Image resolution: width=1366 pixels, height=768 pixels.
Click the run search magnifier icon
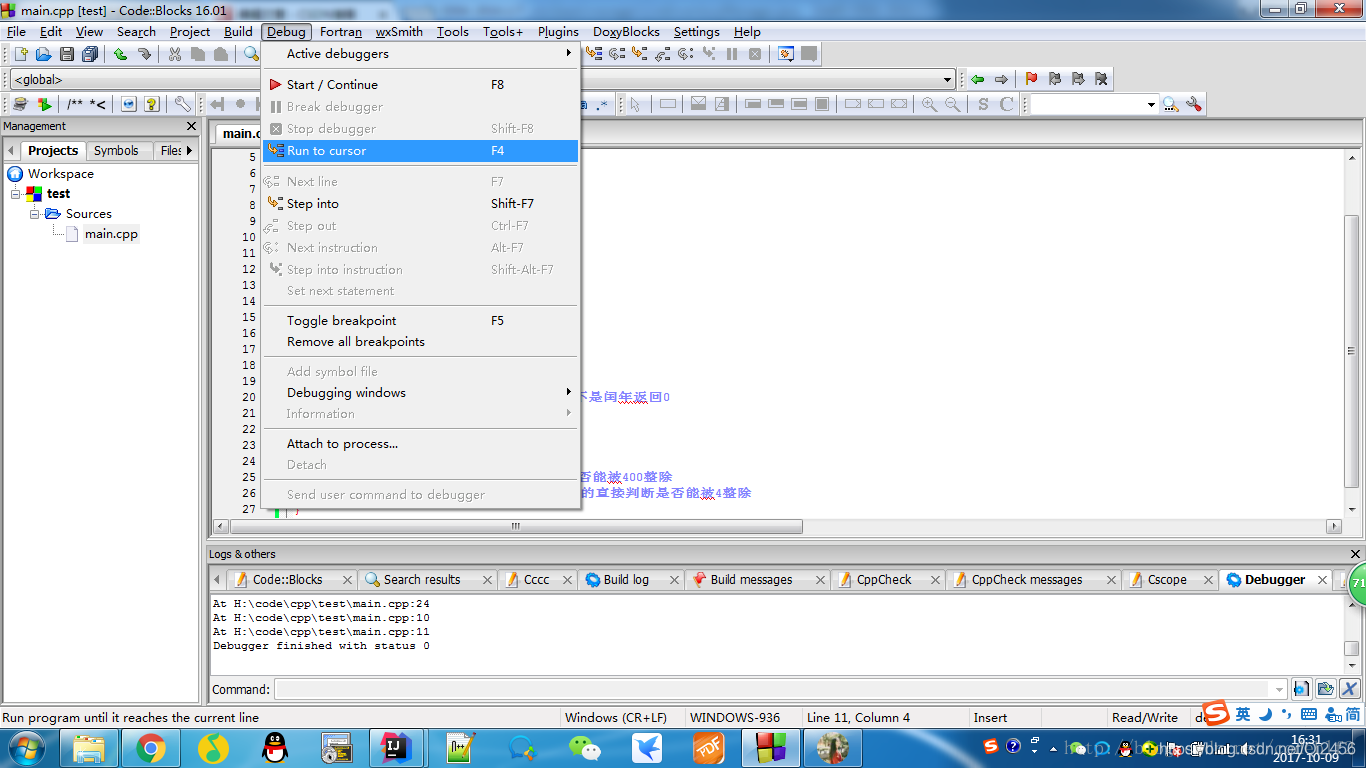[x=1170, y=104]
